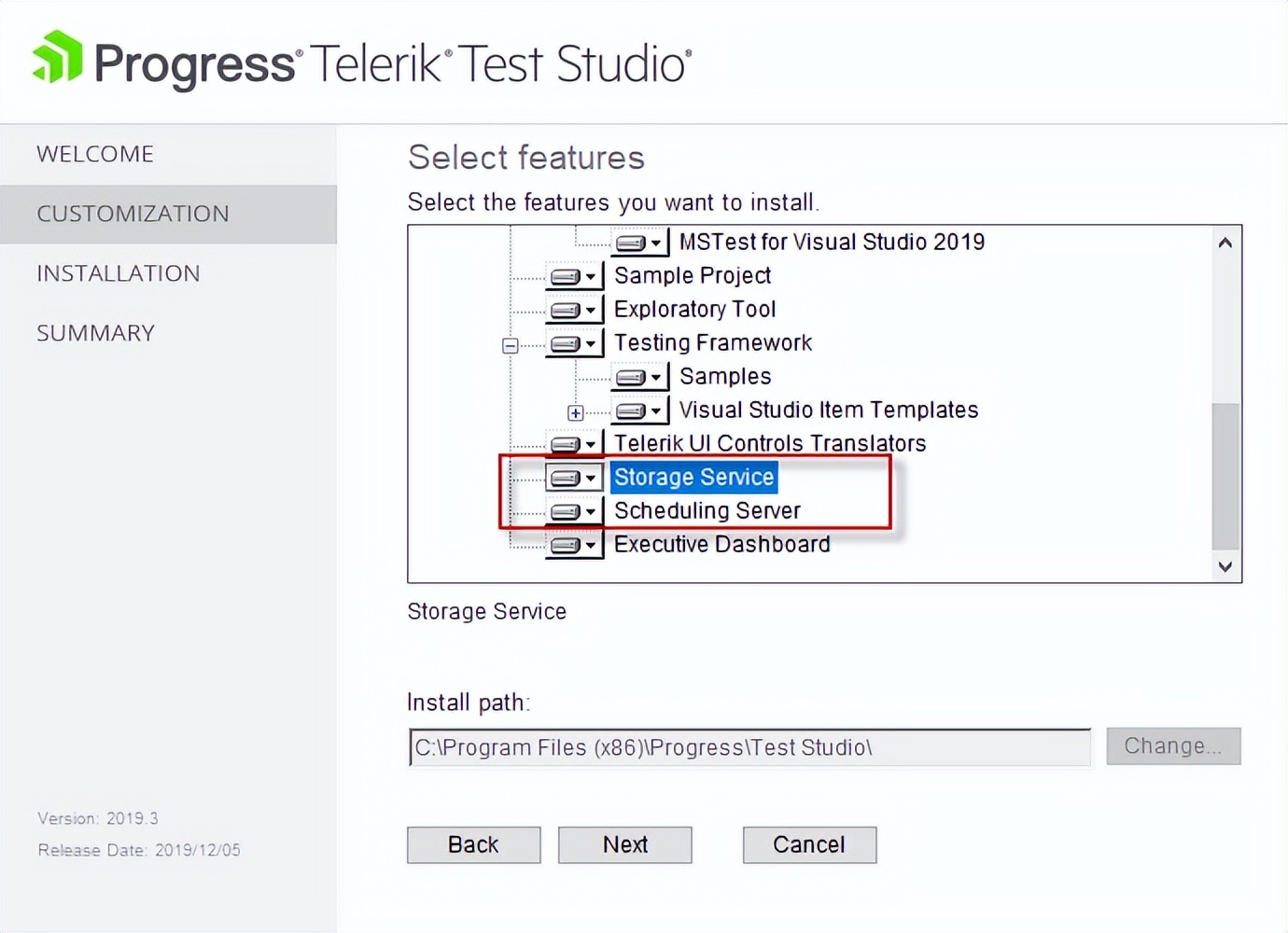The image size is (1288, 933).
Task: Collapse the Testing Framework tree node
Action: pos(510,344)
